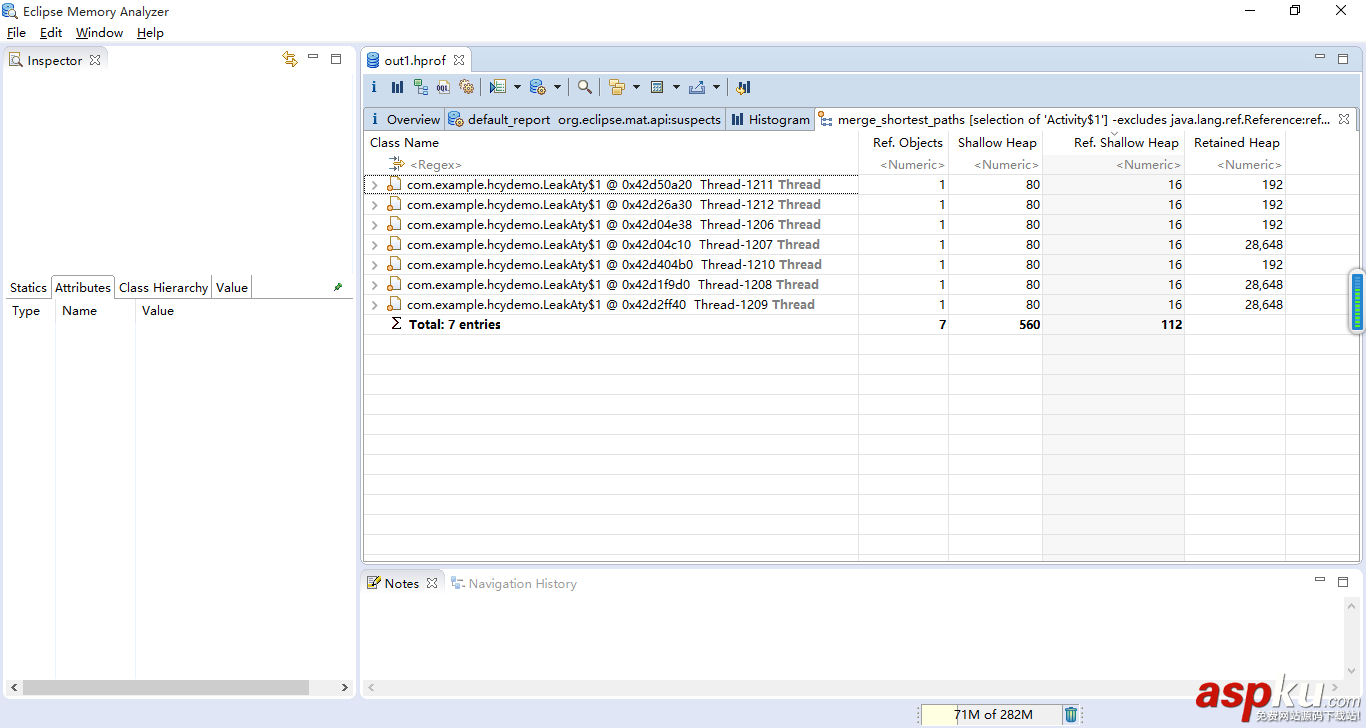Open the Window menu
Viewport: 1366px width, 728px height.
[99, 33]
